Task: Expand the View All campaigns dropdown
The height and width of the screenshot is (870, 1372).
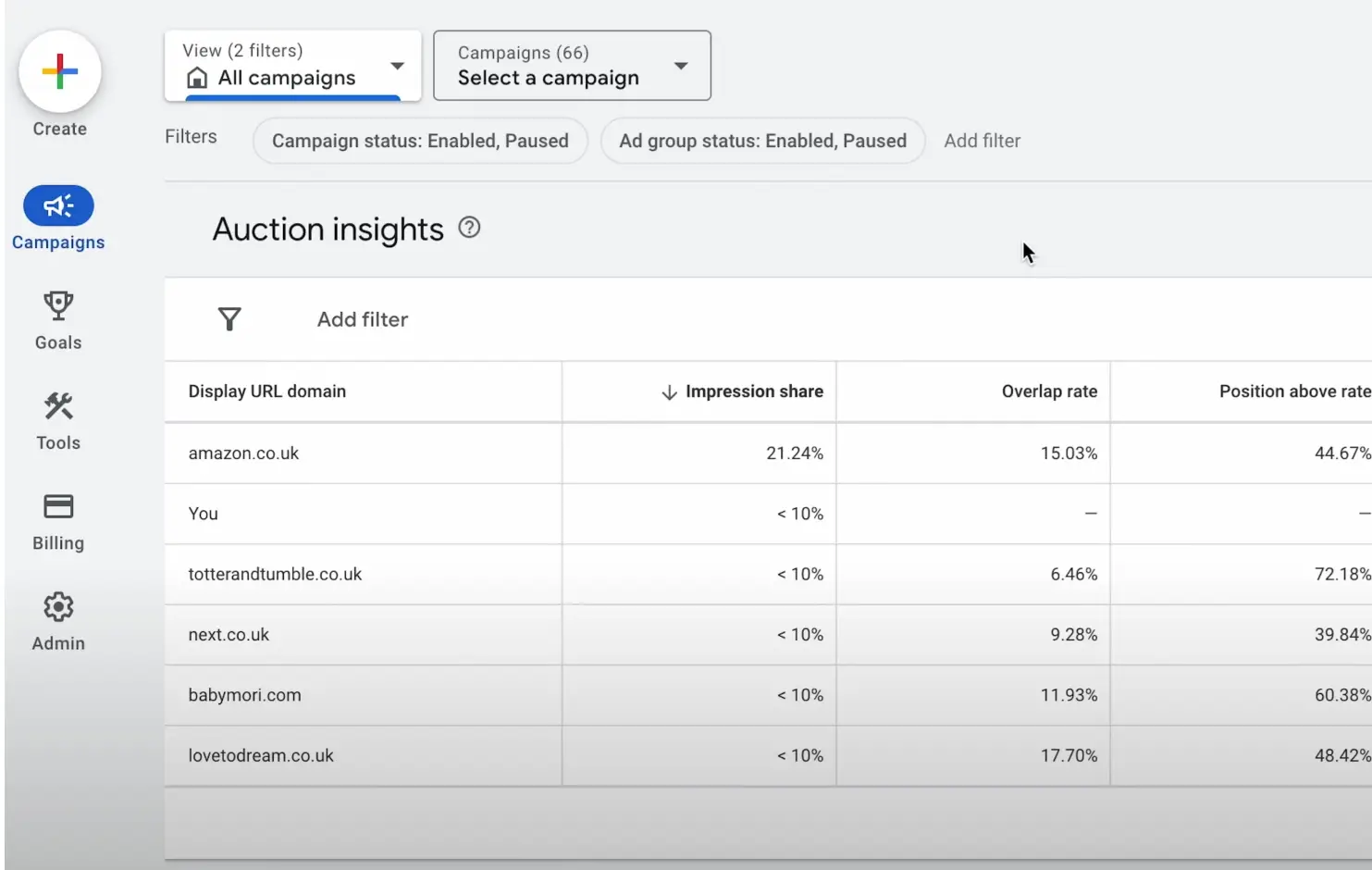Action: (x=292, y=65)
